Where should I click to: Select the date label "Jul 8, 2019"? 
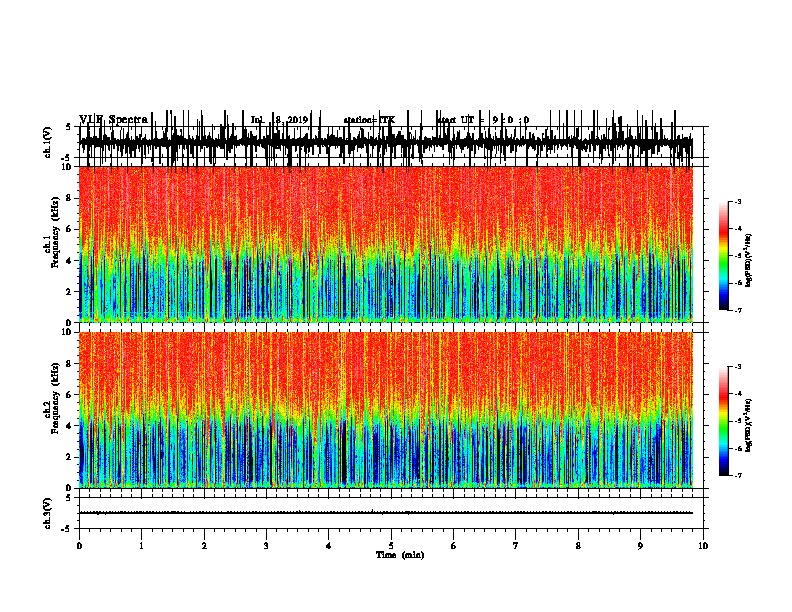click(x=279, y=120)
